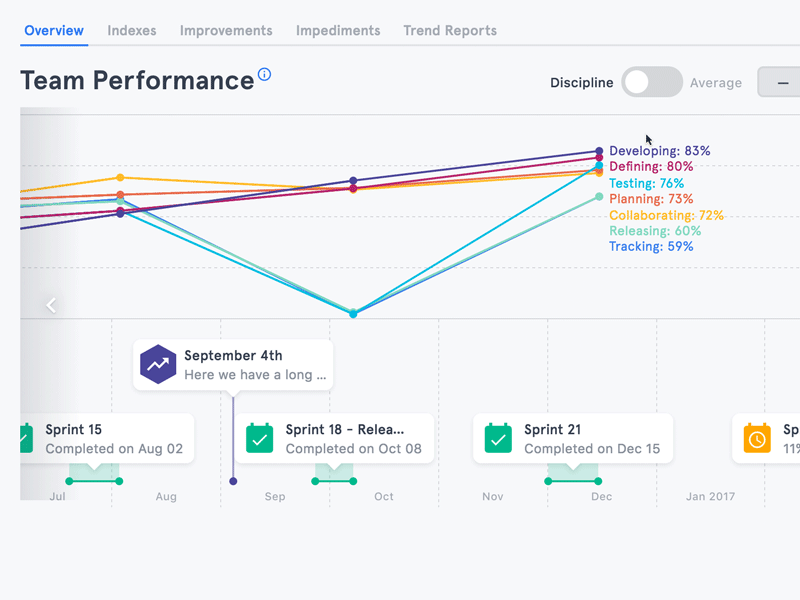Open the Trend Reports tab
Viewport: 800px width, 600px height.
click(x=449, y=31)
